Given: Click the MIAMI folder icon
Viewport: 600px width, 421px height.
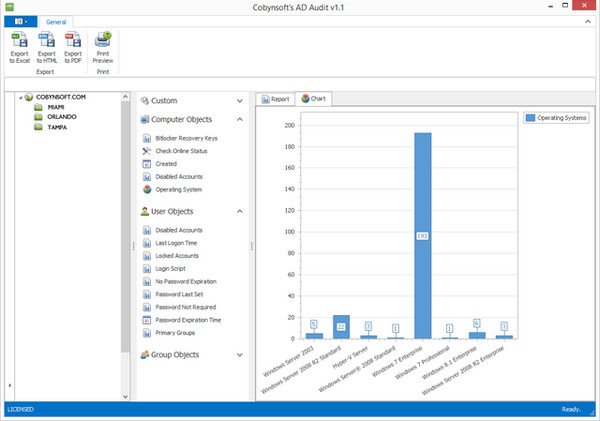Looking at the screenshot, I should coord(38,107).
